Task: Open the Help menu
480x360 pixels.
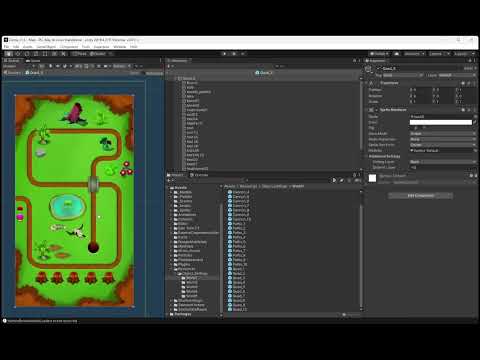Action: [x=134, y=47]
